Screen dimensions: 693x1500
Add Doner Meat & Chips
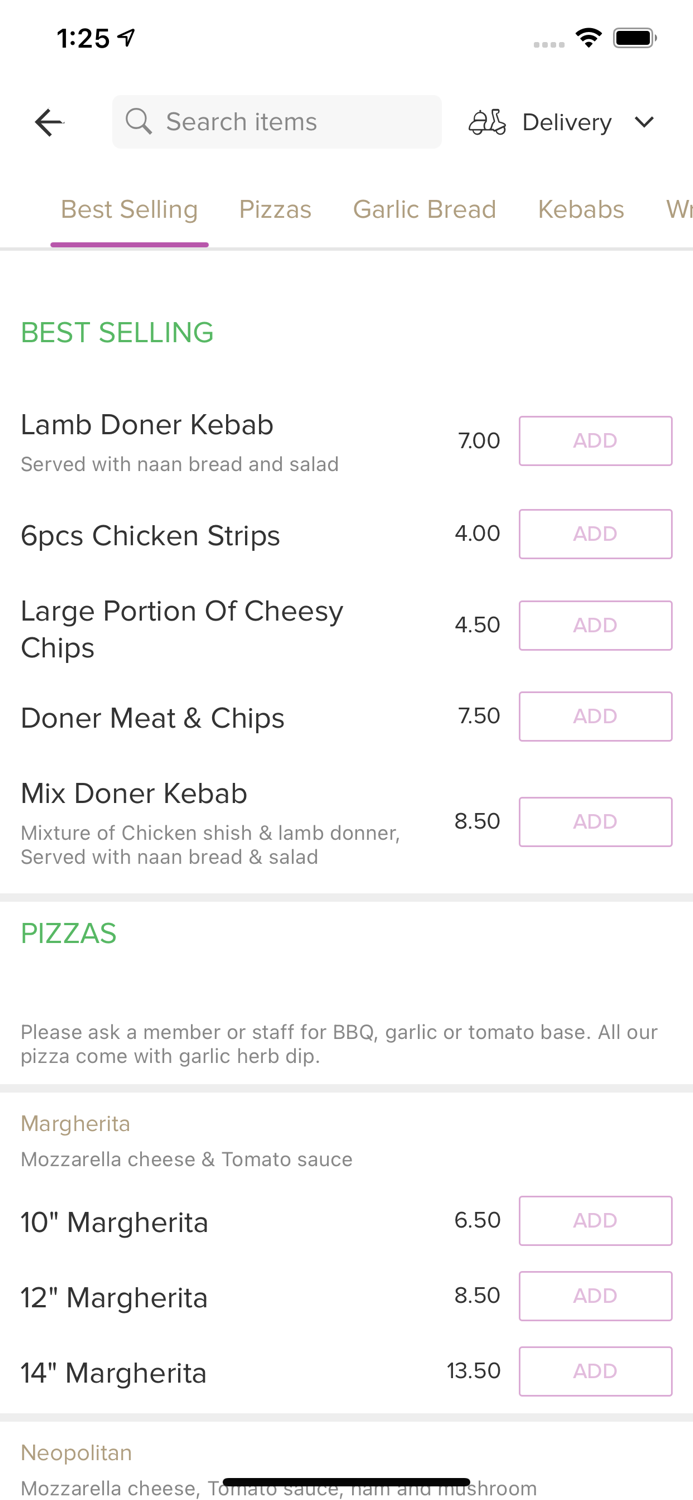[595, 716]
